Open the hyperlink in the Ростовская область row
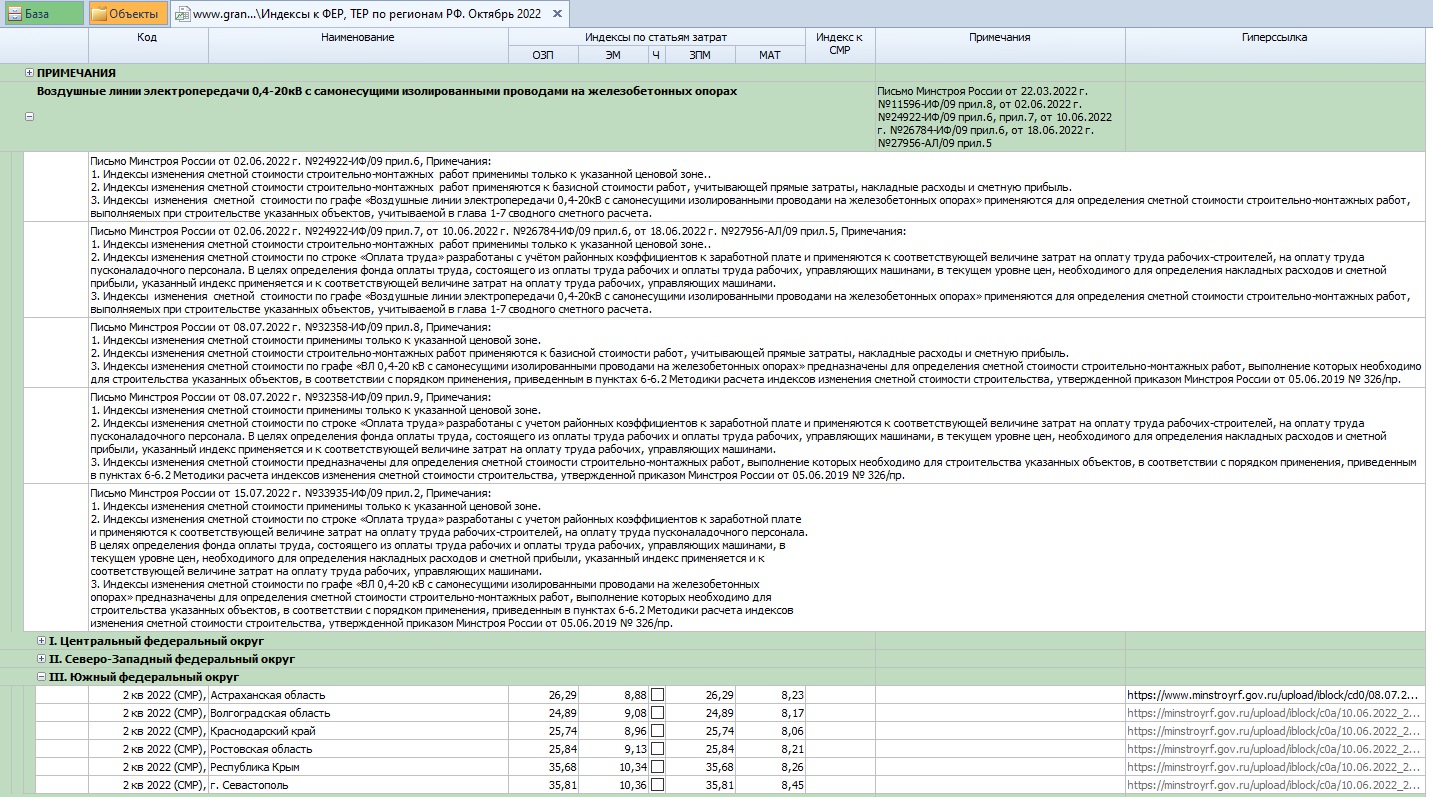 point(1273,749)
